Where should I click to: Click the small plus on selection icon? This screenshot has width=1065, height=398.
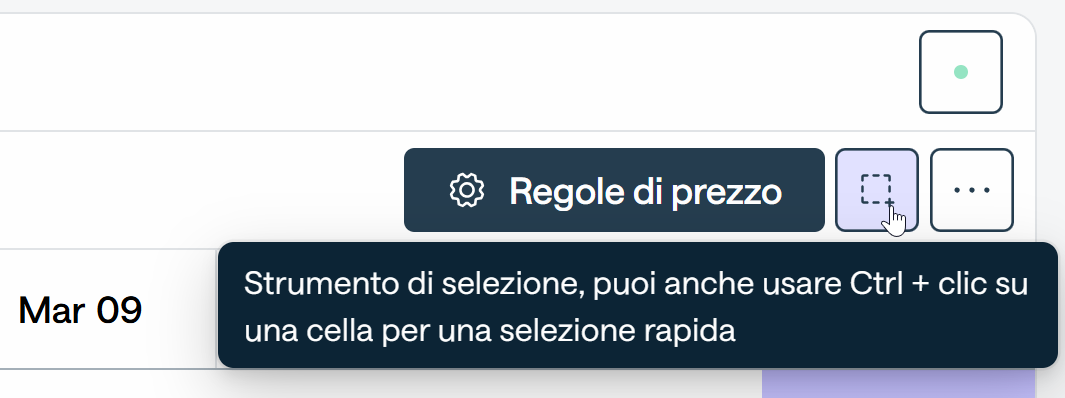[x=889, y=202]
